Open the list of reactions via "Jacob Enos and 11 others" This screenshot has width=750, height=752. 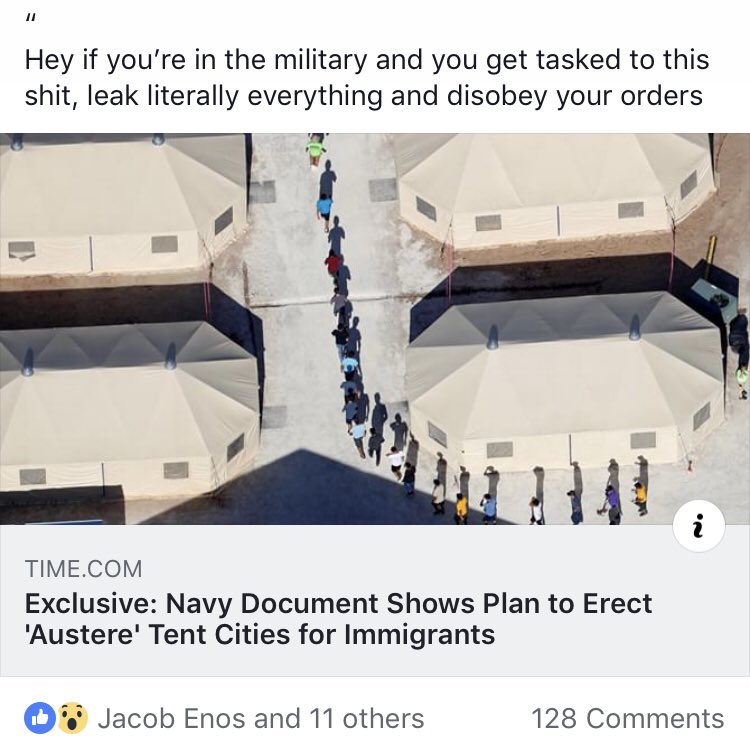coord(261,718)
